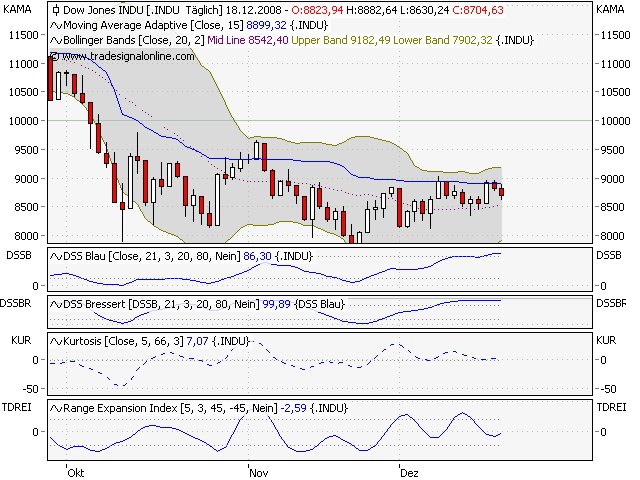Click the -50 label on Kurtosis left axis
This screenshot has height=480, width=640.
click(30, 389)
